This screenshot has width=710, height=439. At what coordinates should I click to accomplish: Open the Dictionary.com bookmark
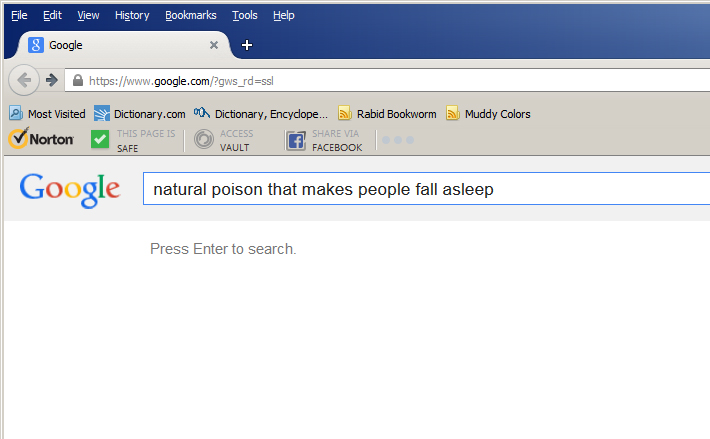[140, 114]
